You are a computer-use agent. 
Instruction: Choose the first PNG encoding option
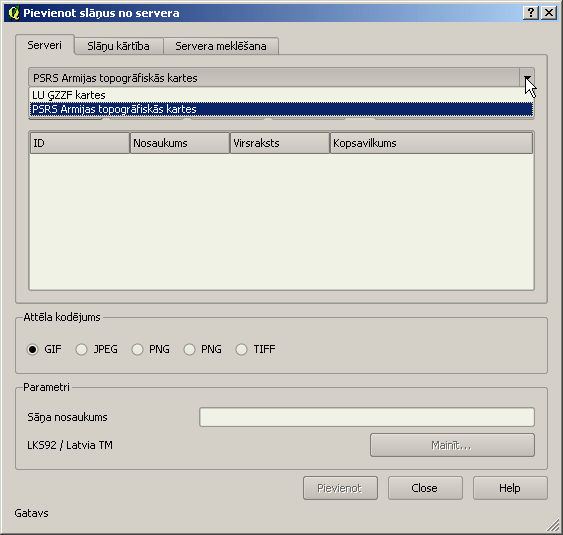click(x=138, y=349)
